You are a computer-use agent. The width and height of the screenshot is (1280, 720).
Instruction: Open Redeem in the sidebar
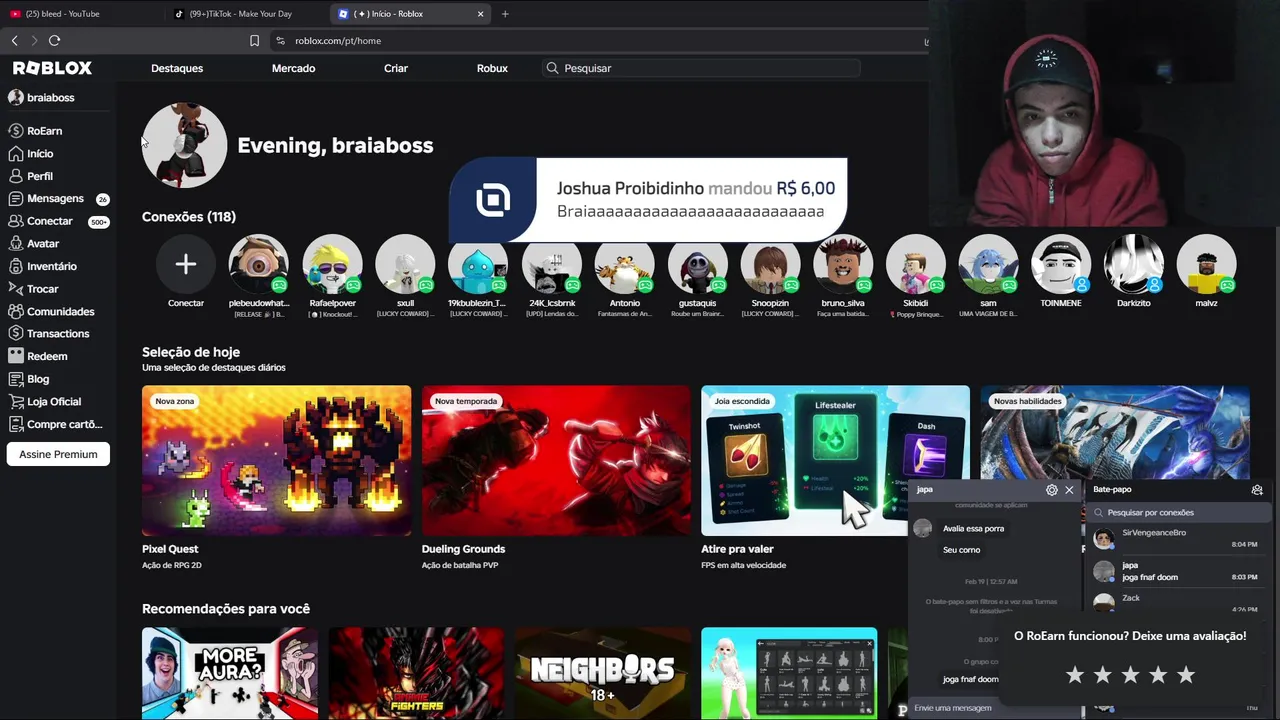[x=47, y=357]
